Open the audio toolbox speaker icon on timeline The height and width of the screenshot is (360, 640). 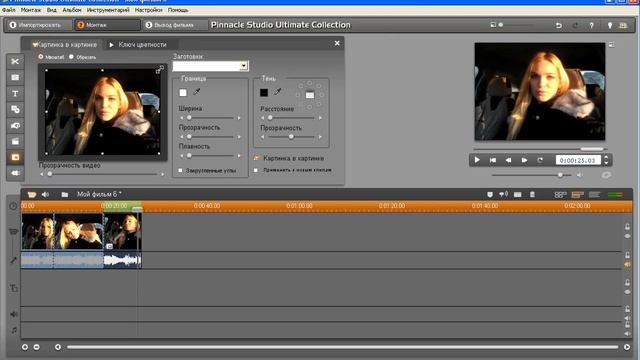(45, 194)
